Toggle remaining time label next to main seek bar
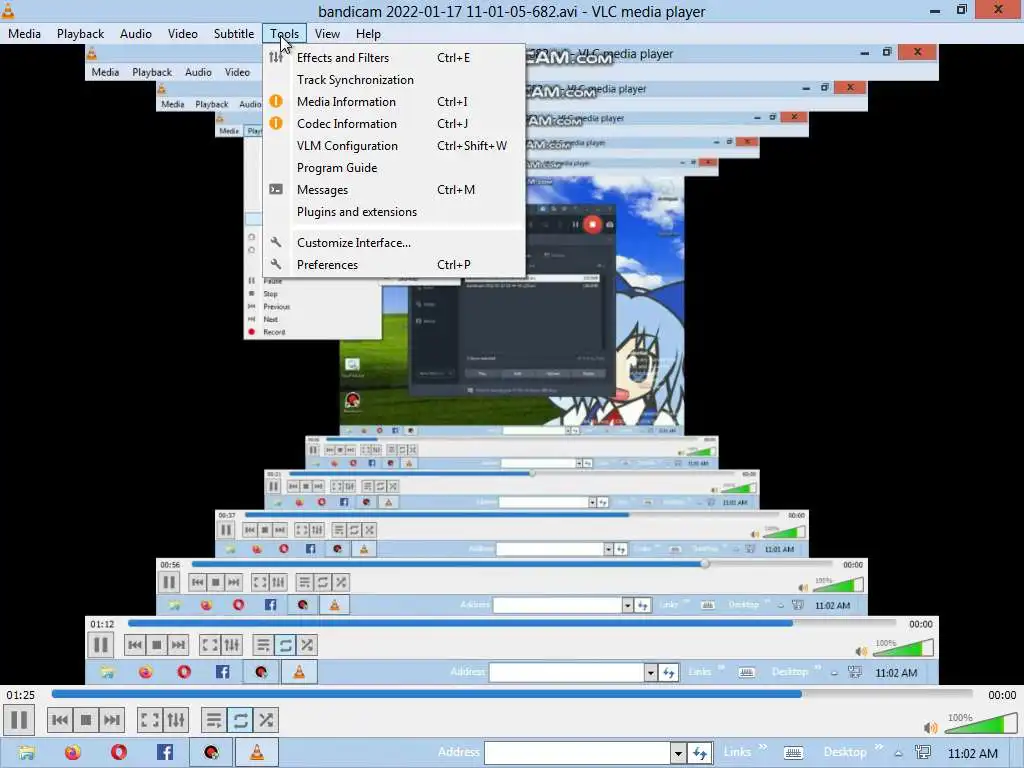 1002,695
